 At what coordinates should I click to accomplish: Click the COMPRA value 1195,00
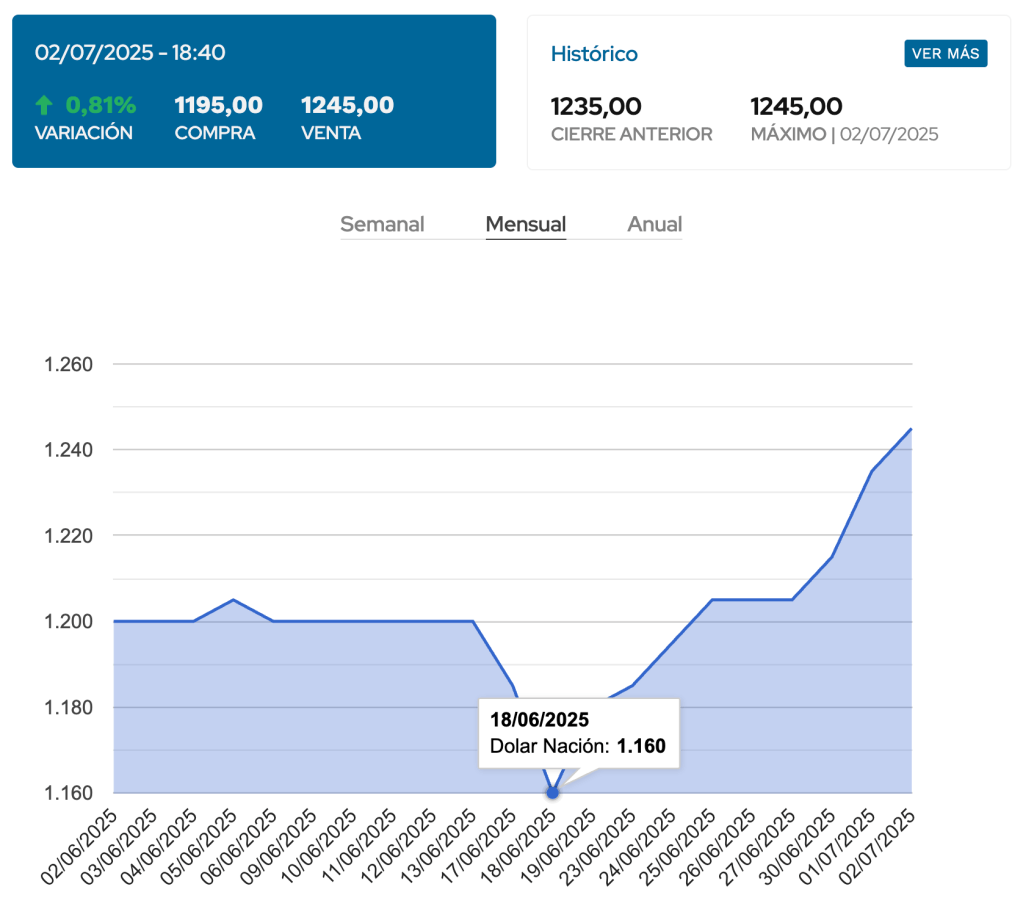pos(218,105)
